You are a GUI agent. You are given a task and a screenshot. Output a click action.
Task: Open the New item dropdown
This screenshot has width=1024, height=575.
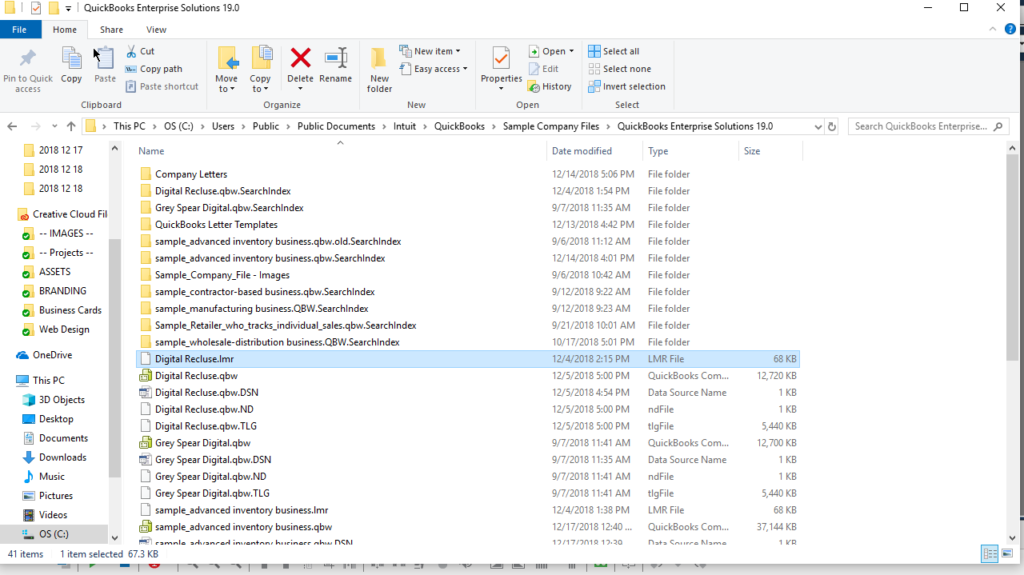[430, 51]
